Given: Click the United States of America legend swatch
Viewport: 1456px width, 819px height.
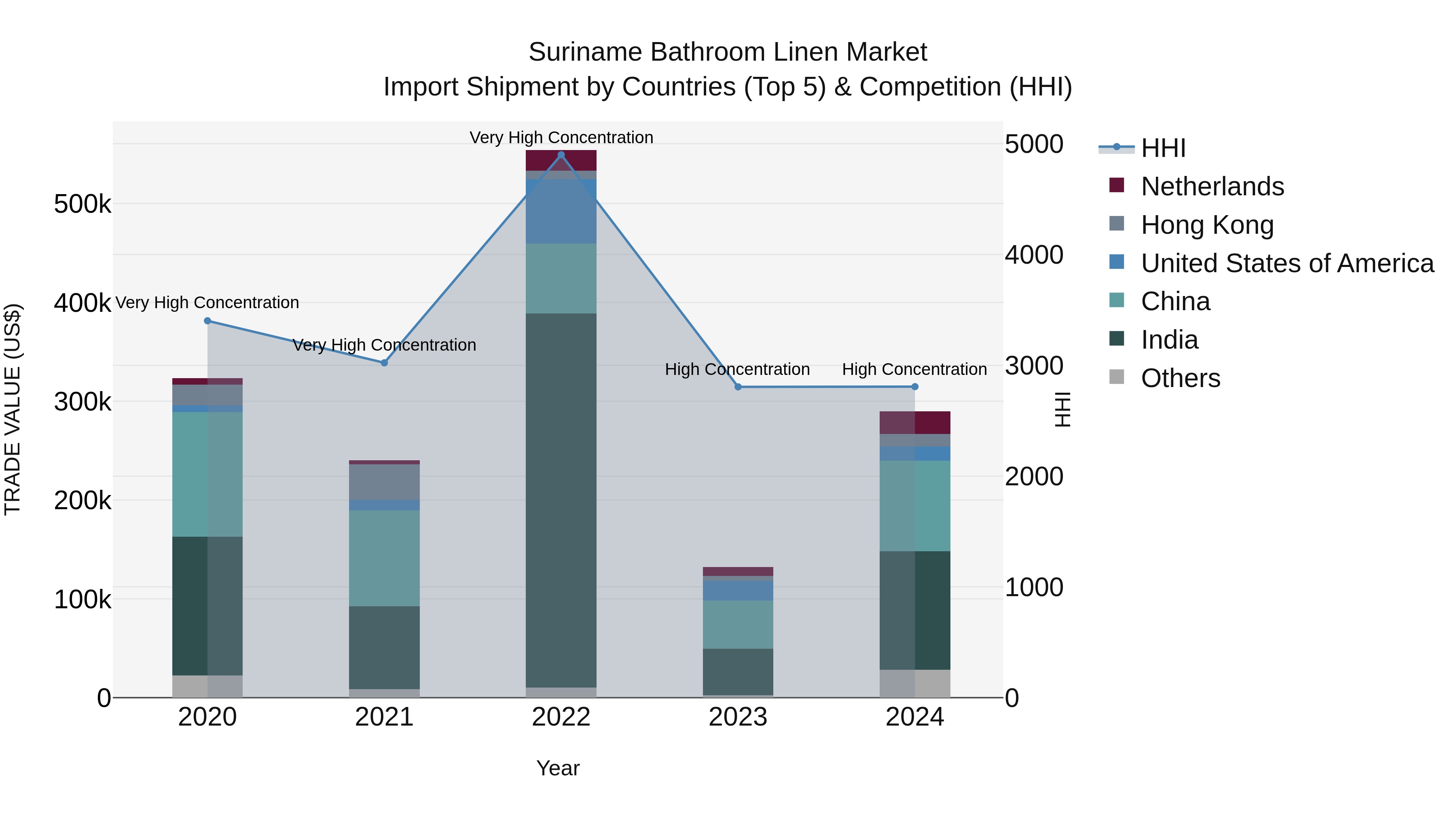Looking at the screenshot, I should tap(1116, 262).
